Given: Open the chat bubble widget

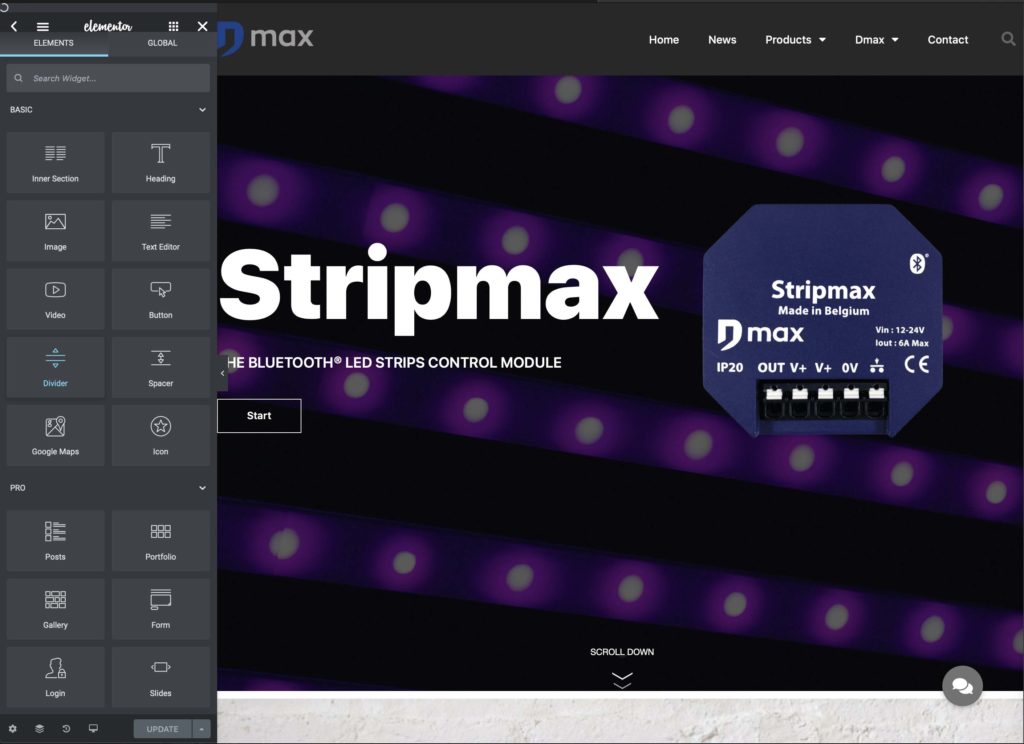Looking at the screenshot, I should click(x=962, y=686).
